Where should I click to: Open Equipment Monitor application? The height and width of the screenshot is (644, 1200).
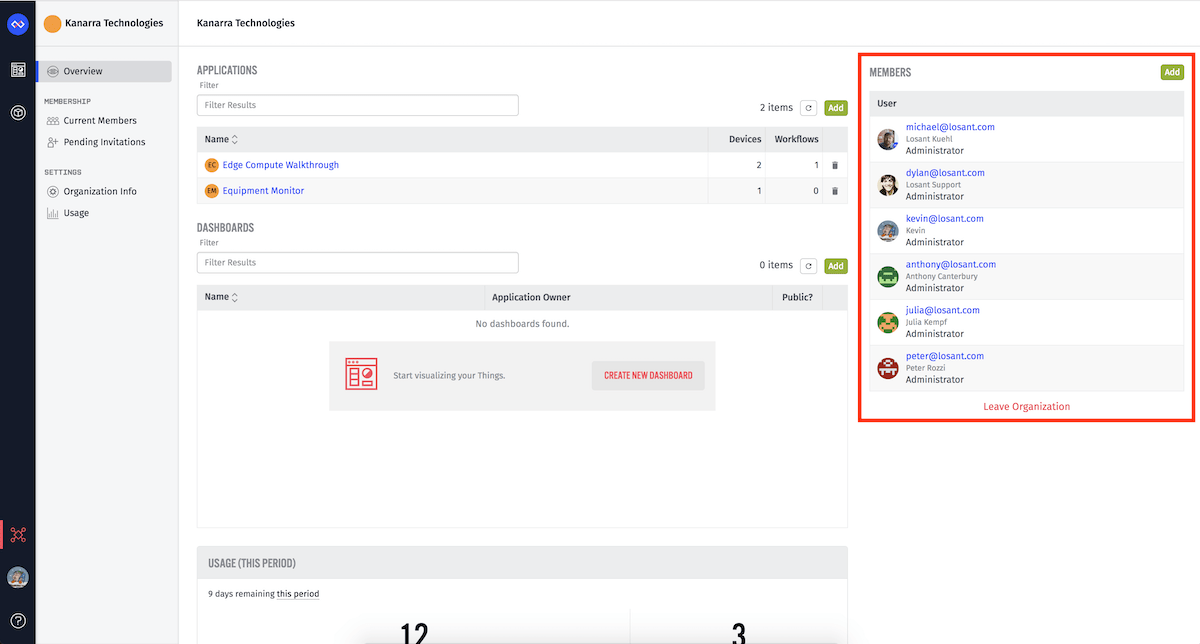click(263, 191)
